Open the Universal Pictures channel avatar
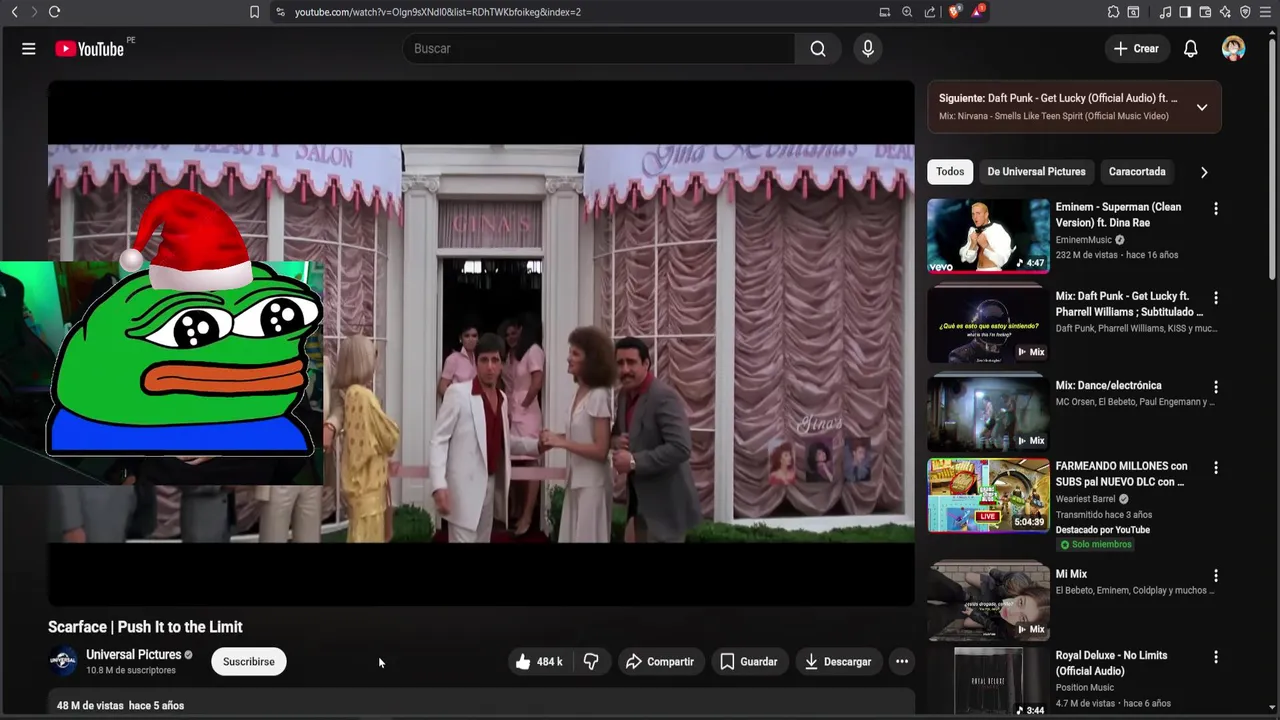 (x=63, y=661)
